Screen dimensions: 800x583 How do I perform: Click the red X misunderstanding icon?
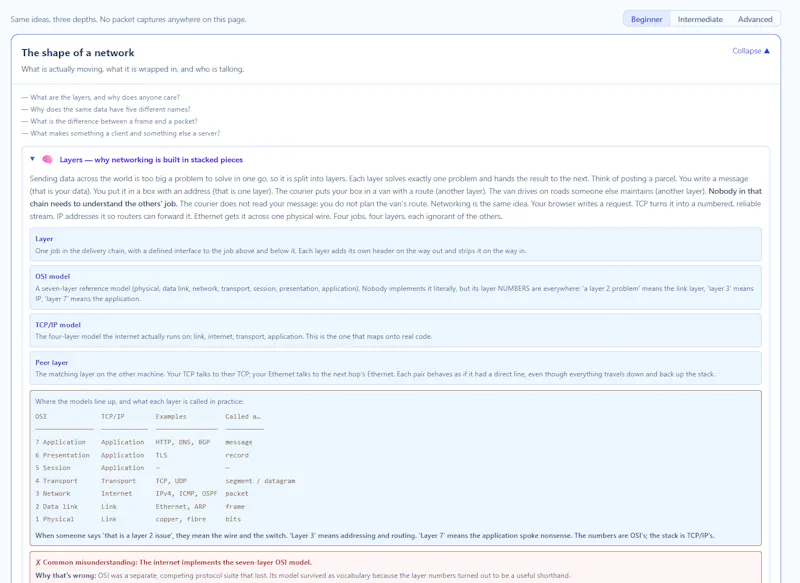38,563
